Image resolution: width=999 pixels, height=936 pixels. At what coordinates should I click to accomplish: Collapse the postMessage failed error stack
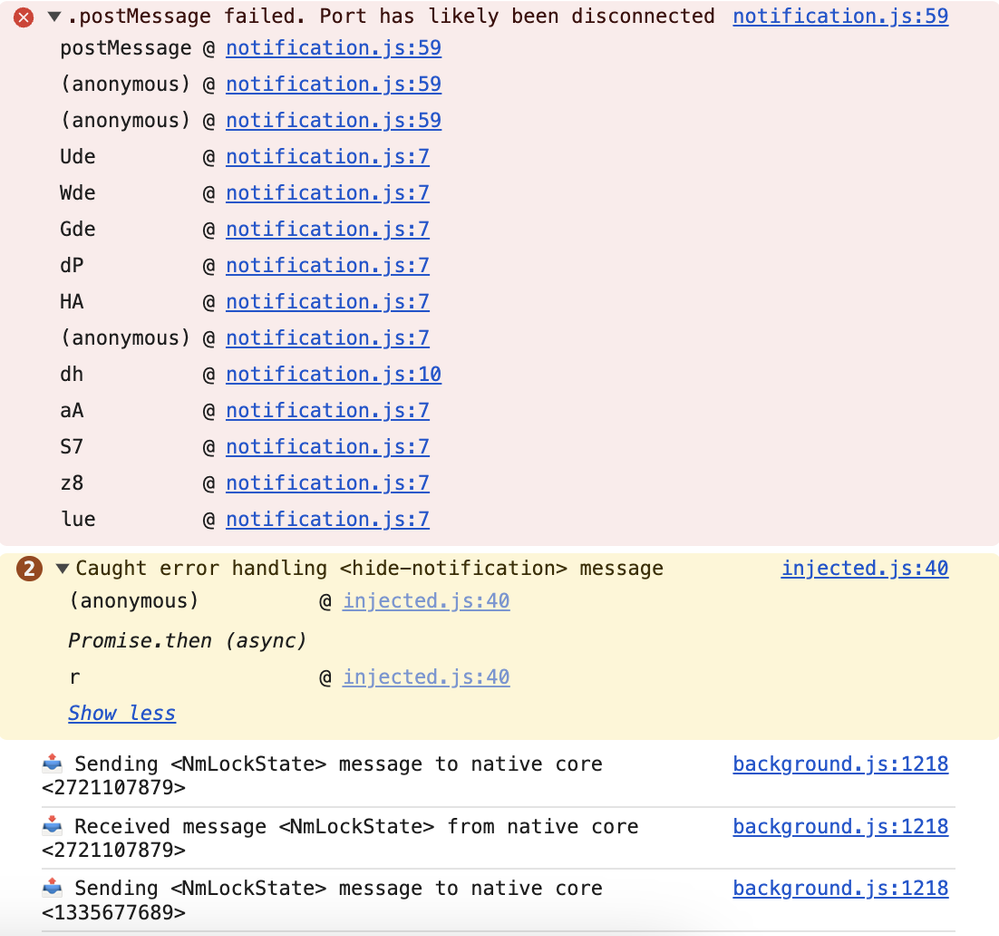pyautogui.click(x=55, y=17)
